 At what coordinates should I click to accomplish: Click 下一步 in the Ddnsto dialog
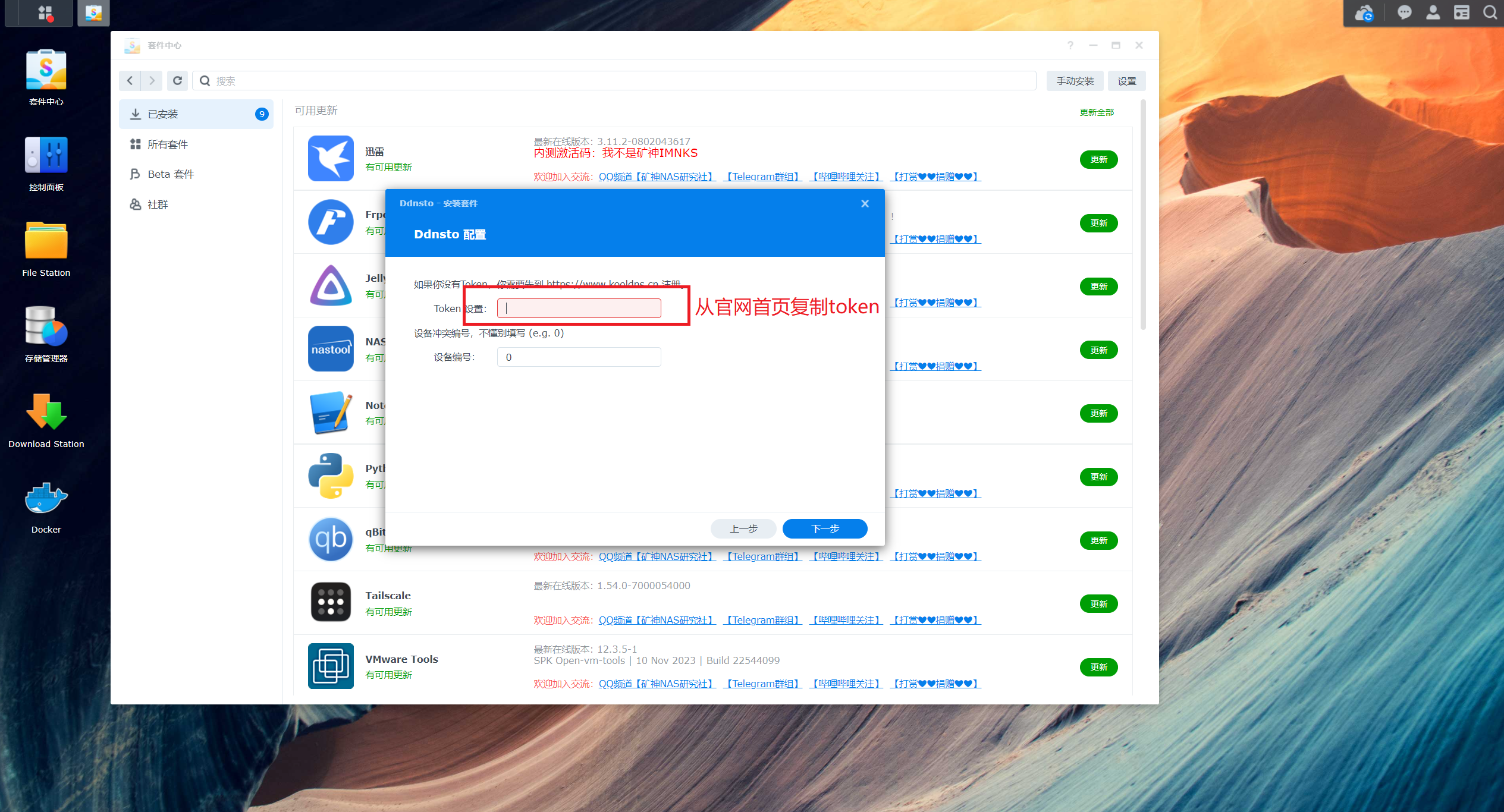824,528
